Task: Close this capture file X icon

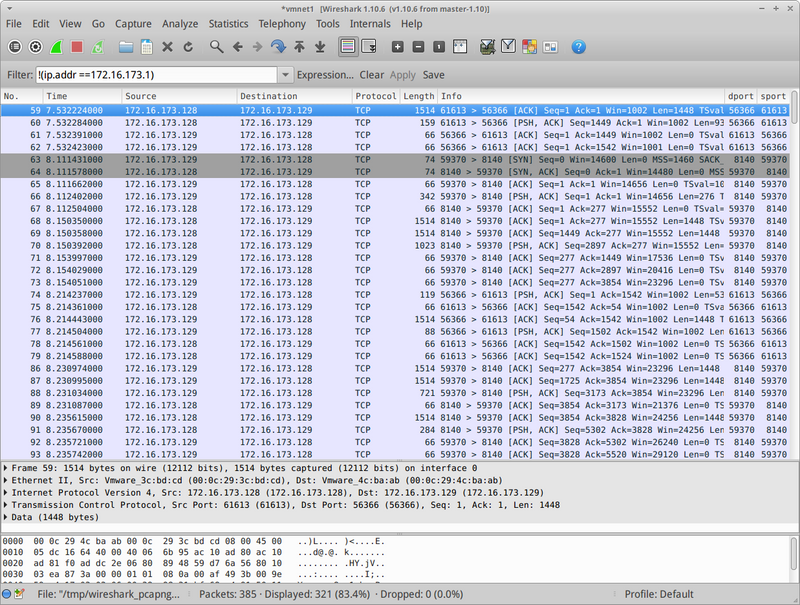Action: (167, 47)
